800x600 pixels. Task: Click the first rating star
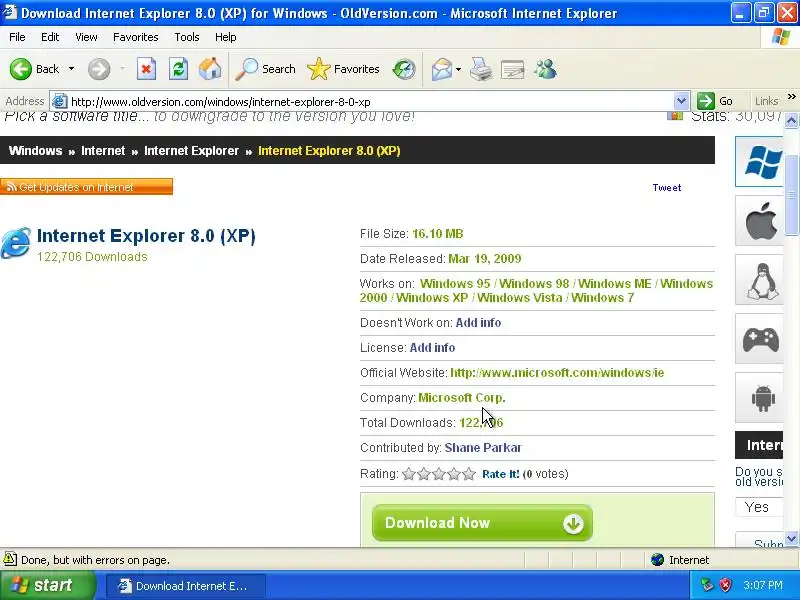pos(408,474)
